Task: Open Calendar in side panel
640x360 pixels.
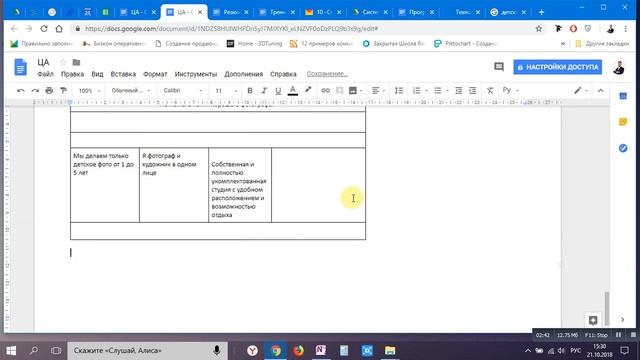Action: (x=623, y=96)
